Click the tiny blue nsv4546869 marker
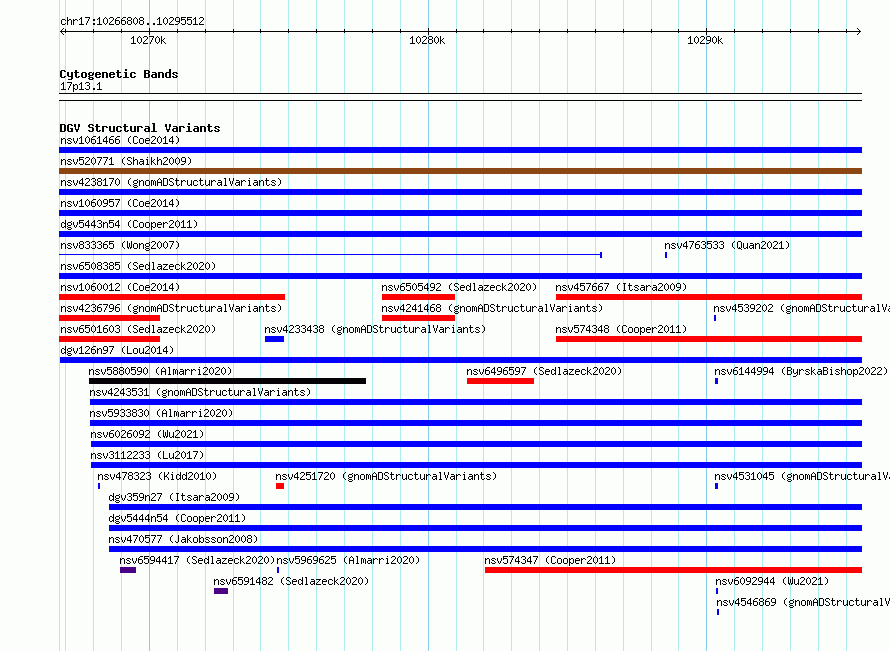The height and width of the screenshot is (651, 890). click(x=718, y=612)
